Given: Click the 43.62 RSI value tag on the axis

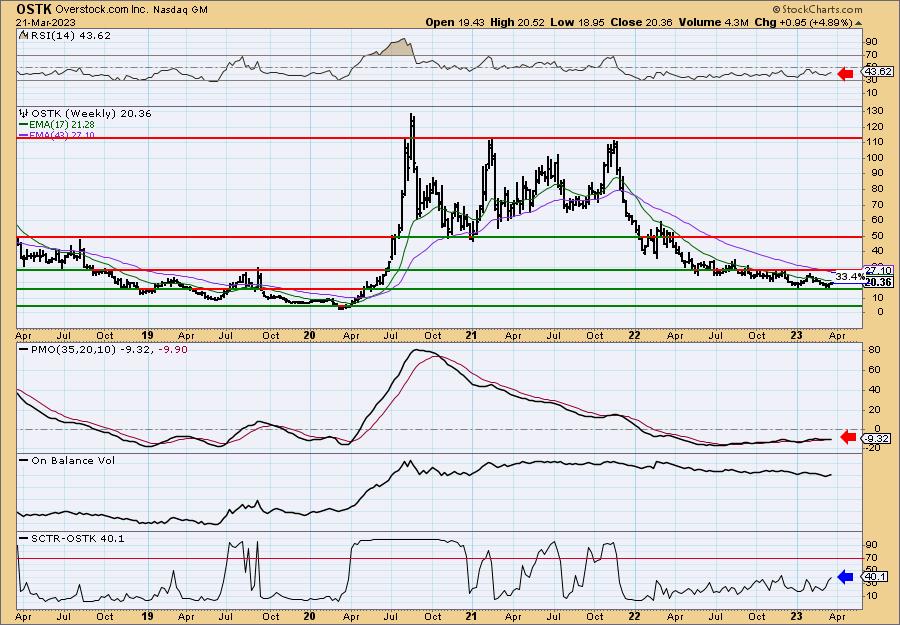Looking at the screenshot, I should tap(878, 72).
